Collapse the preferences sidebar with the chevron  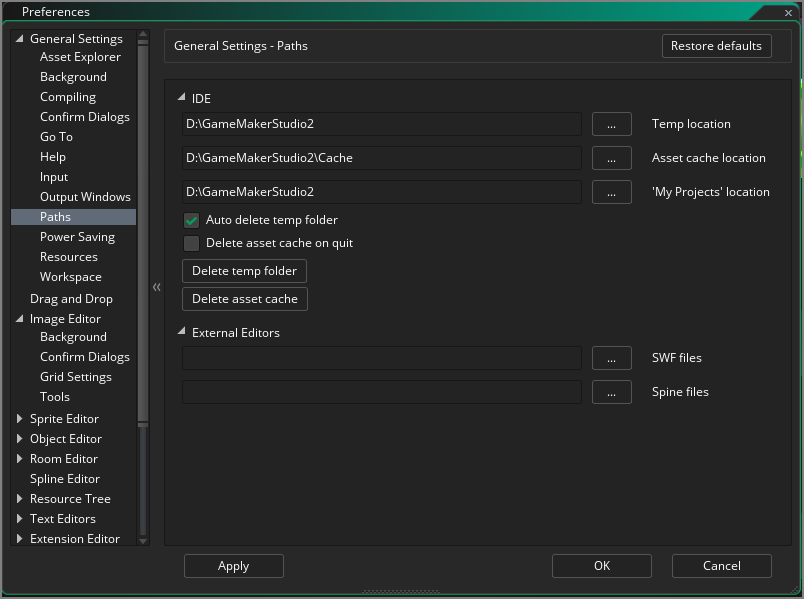pos(157,287)
